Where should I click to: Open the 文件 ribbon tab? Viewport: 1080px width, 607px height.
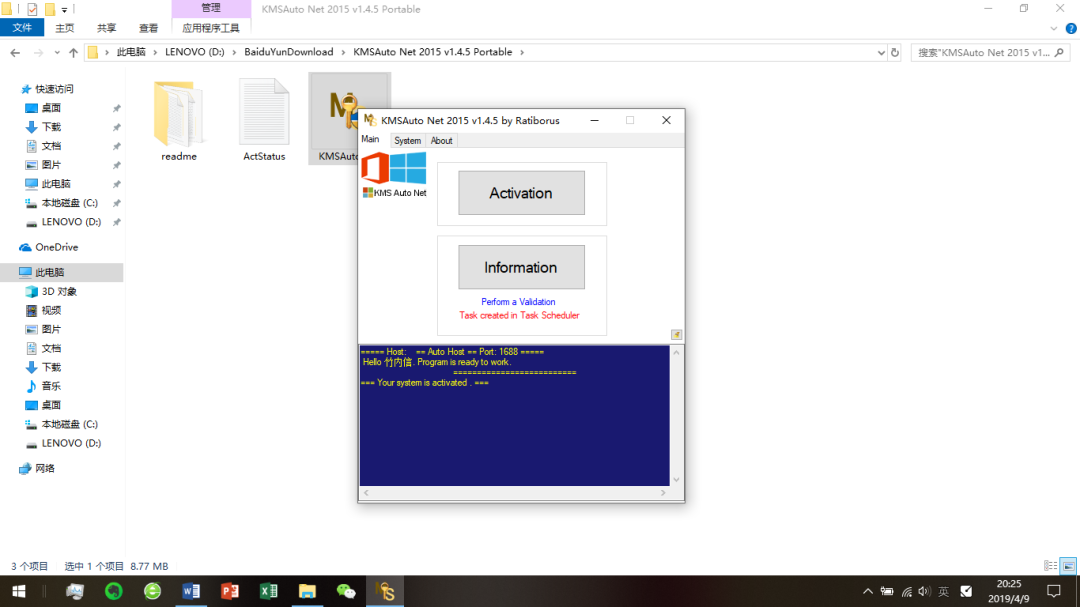22,28
